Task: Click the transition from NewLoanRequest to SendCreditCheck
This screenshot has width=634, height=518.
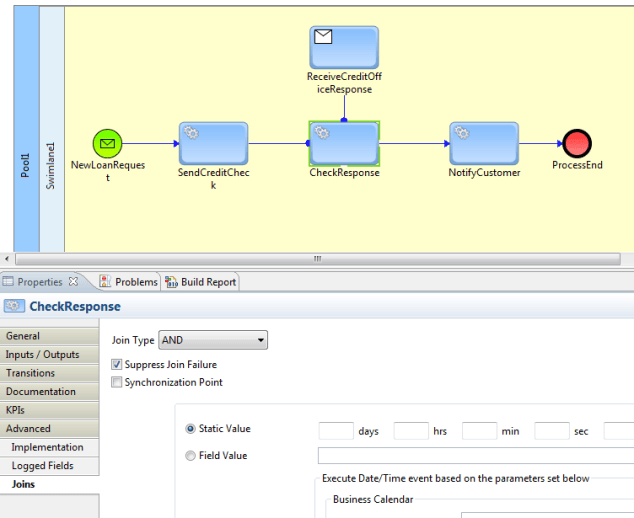Action: pyautogui.click(x=150, y=143)
